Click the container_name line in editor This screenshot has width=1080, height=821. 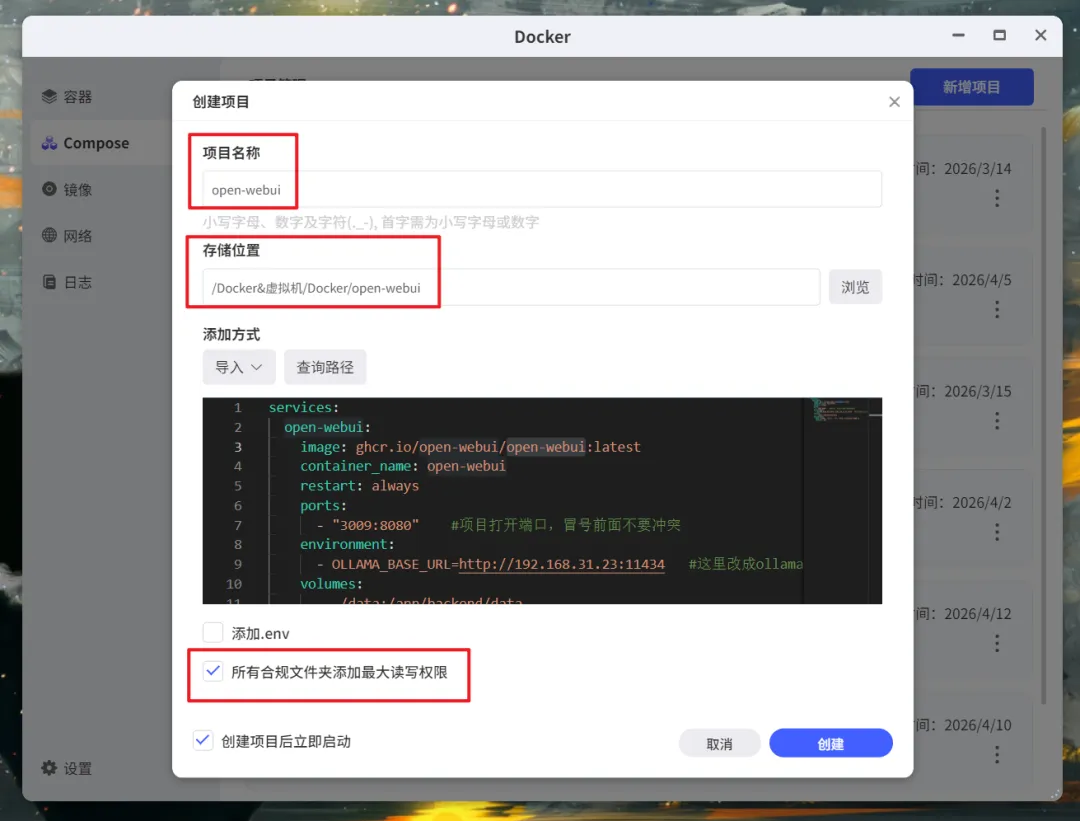(x=403, y=466)
